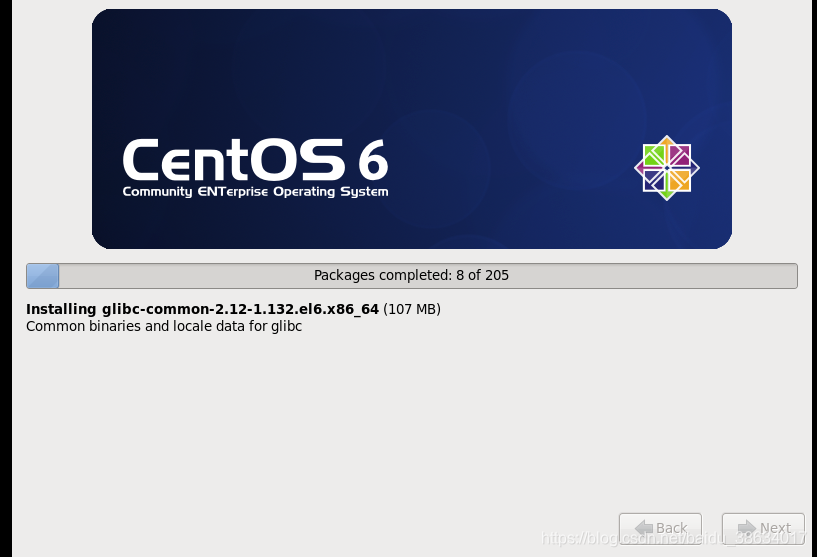
Task: Select "Packages completed: 8 of 205" text
Action: click(411, 275)
